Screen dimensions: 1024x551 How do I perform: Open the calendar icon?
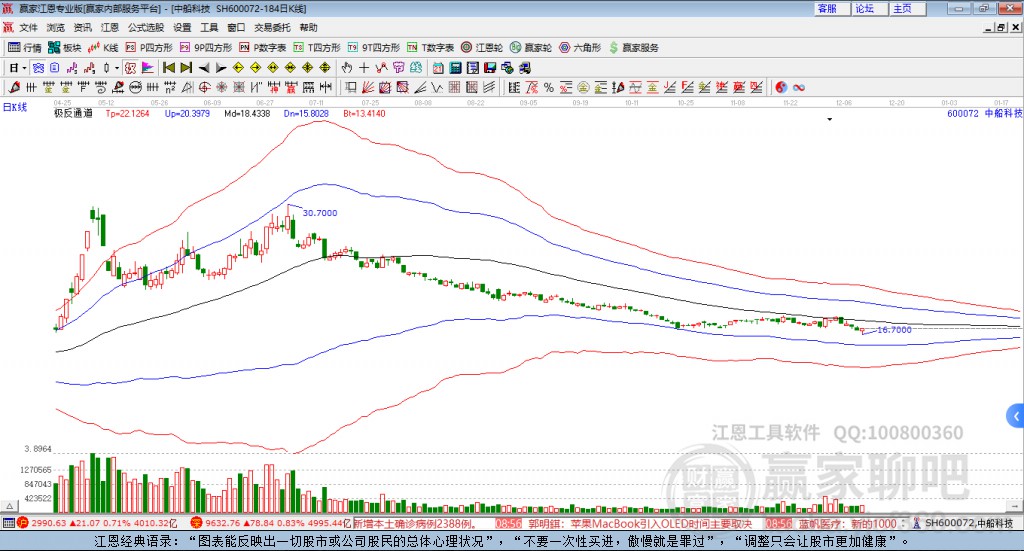click(x=438, y=68)
